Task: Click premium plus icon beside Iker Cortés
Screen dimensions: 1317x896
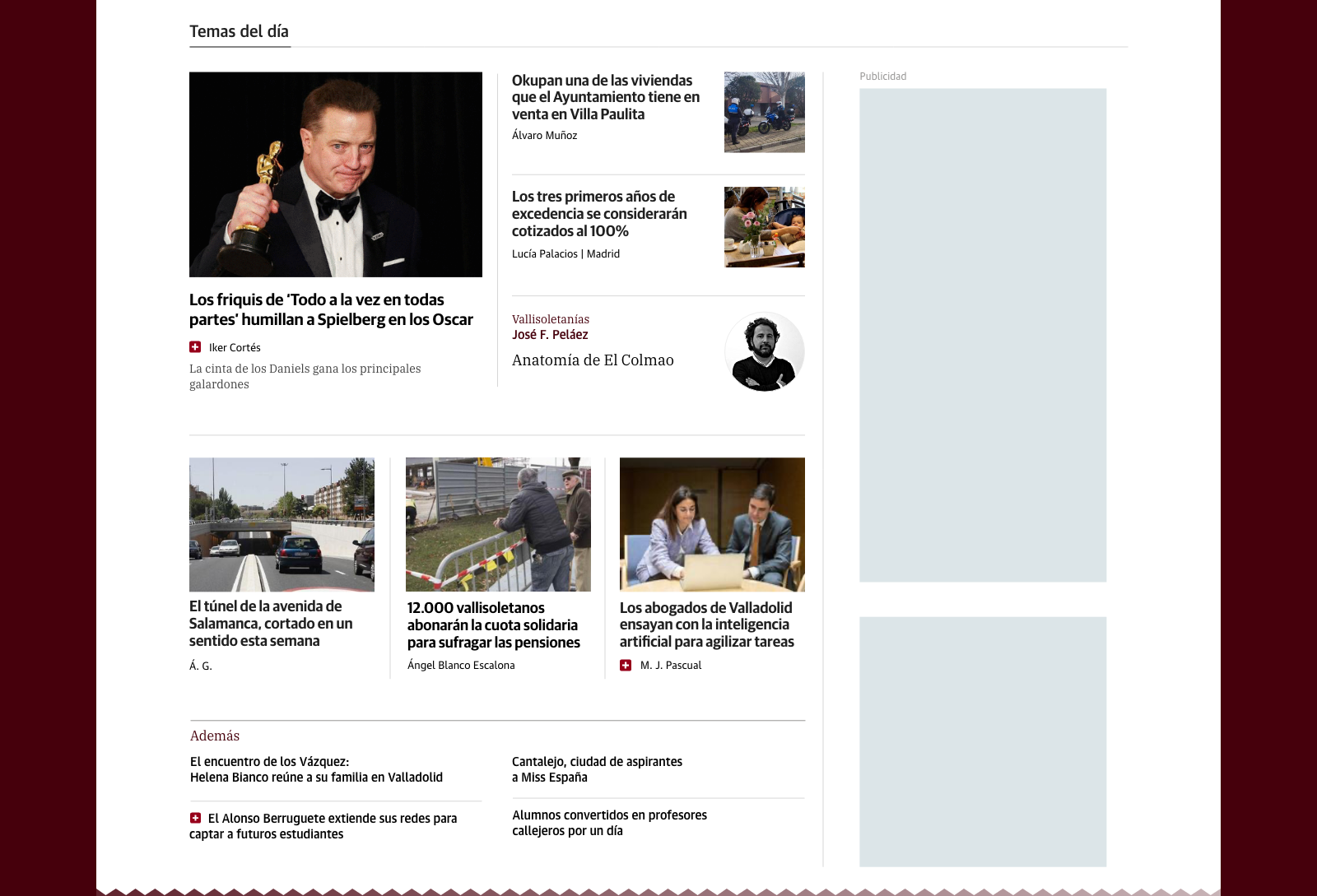Action: coord(195,347)
